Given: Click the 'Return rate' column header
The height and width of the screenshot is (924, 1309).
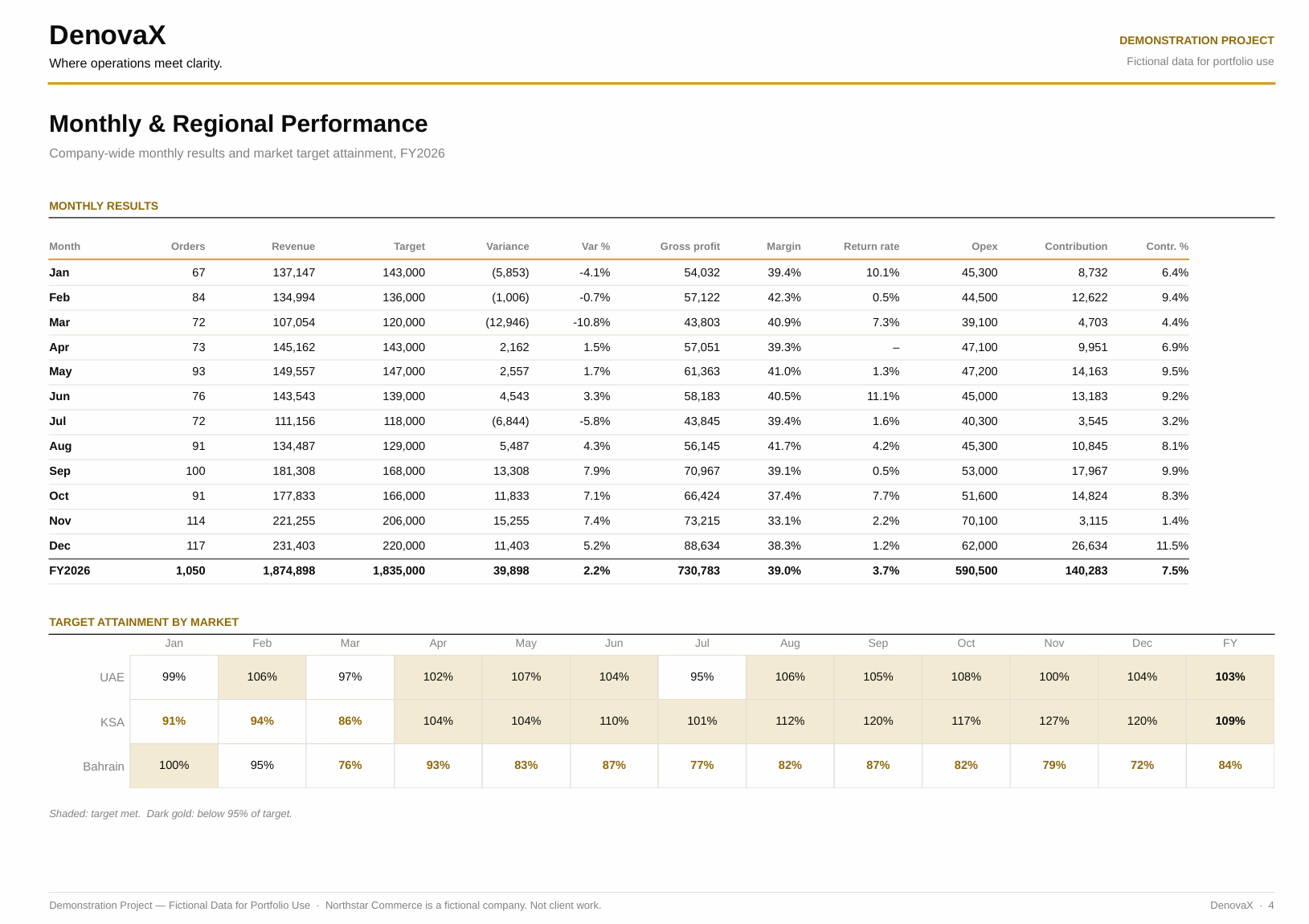Looking at the screenshot, I should click(871, 247).
